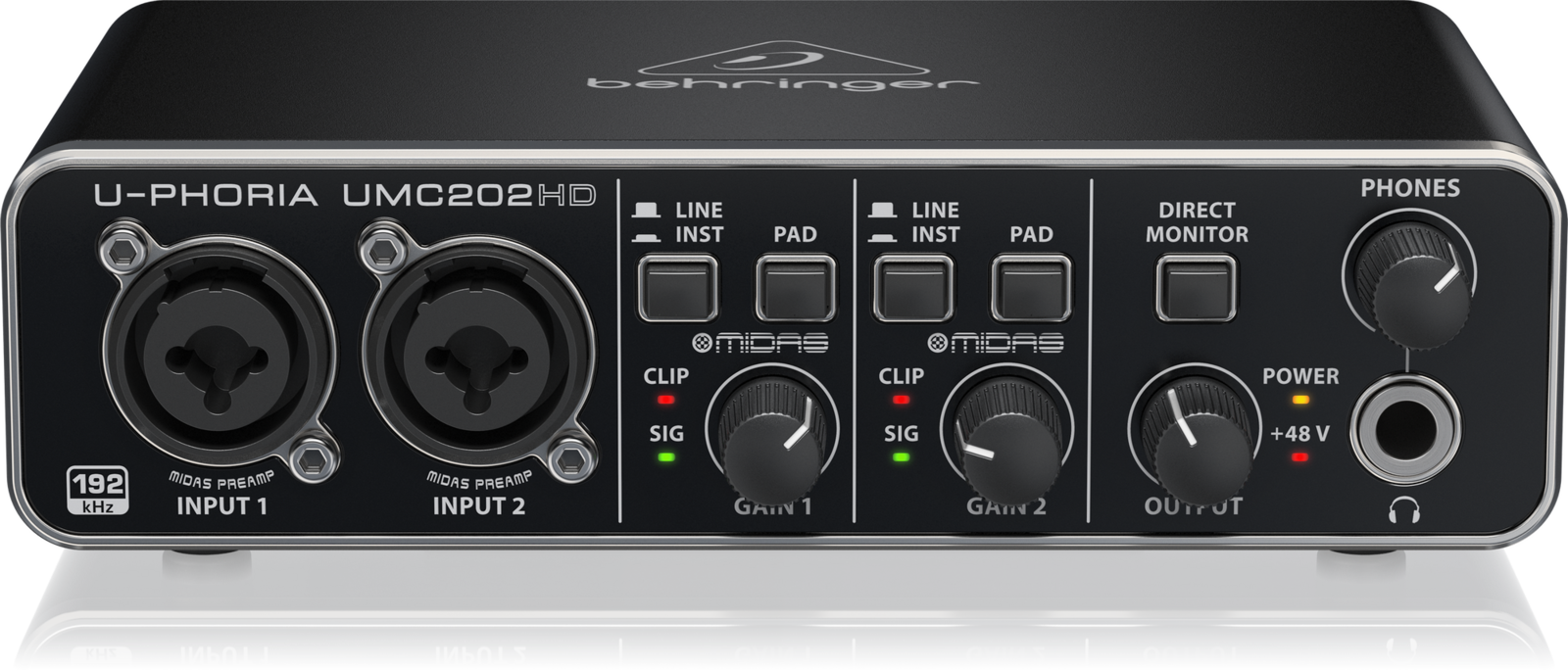1568x670 pixels.
Task: Toggle the LINE/INST button for channel 1
Action: tap(677, 288)
